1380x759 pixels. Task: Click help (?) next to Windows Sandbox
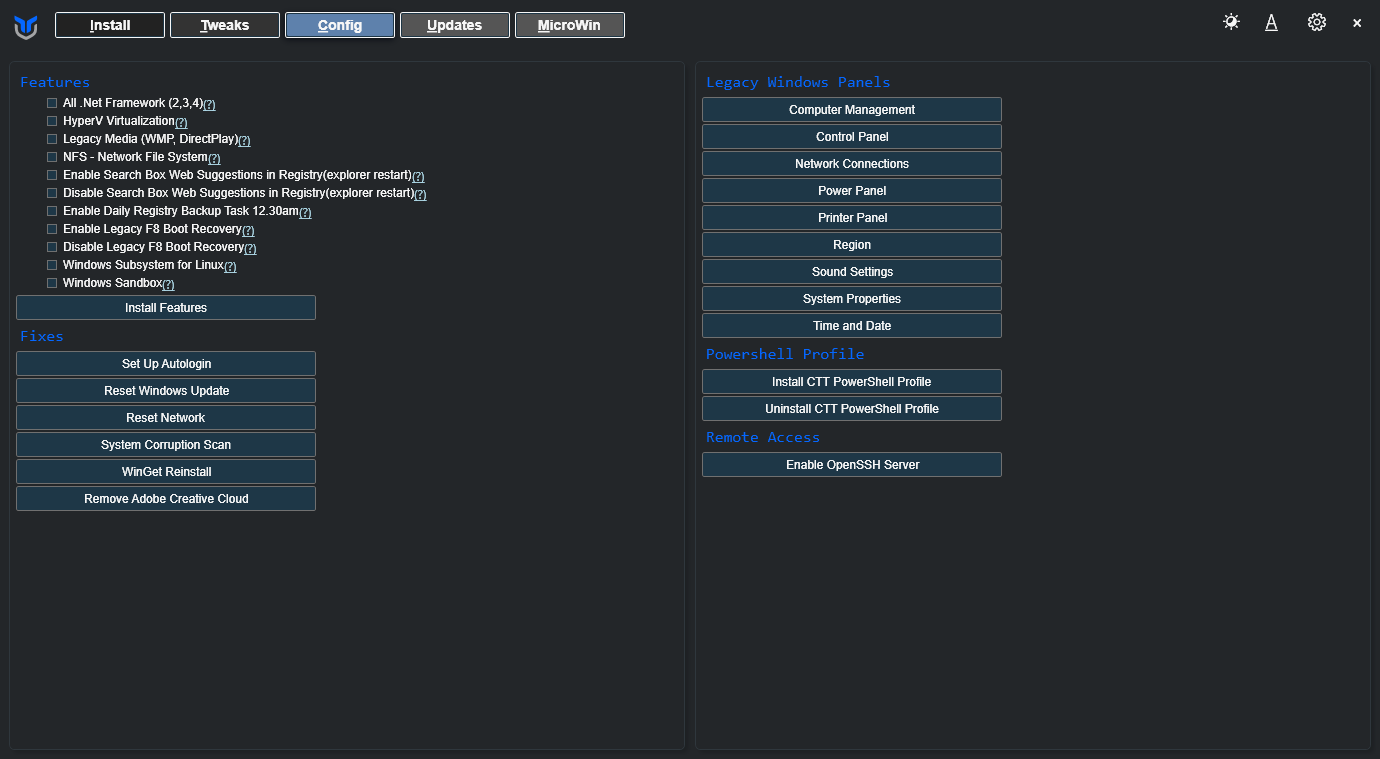168,285
